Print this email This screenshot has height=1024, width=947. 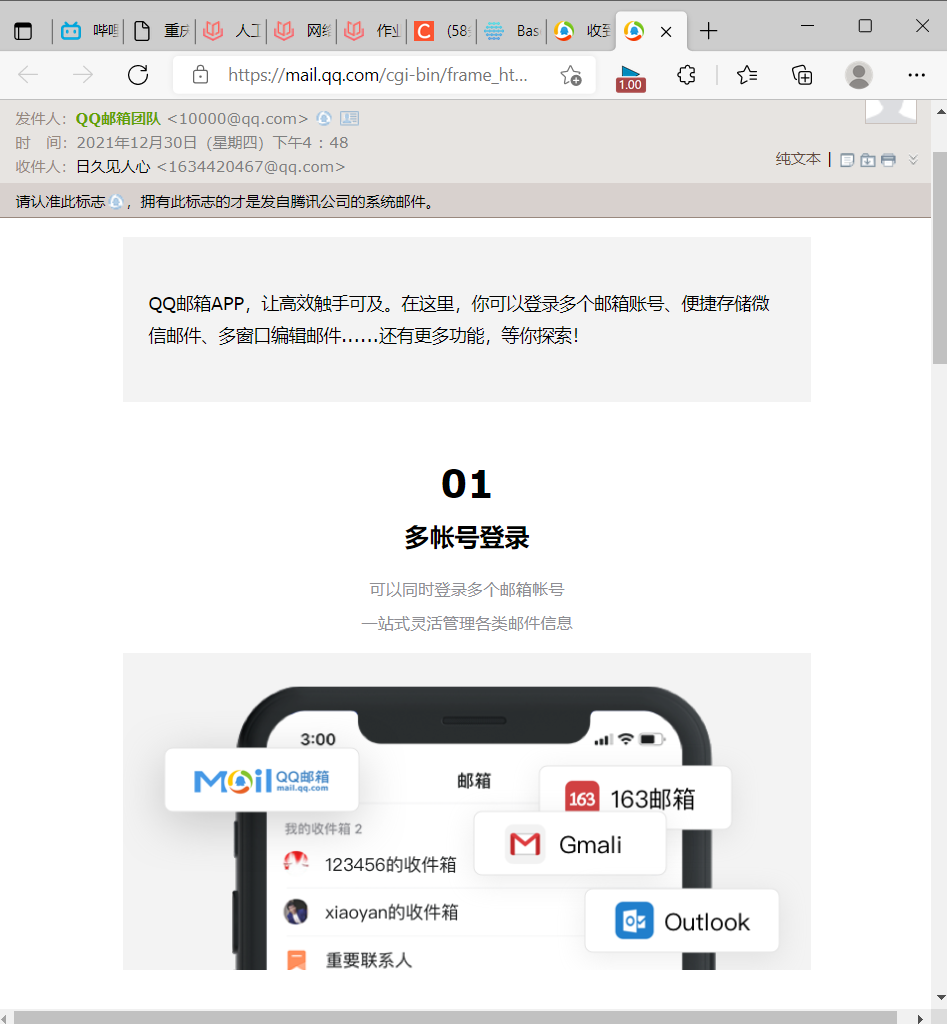point(888,160)
